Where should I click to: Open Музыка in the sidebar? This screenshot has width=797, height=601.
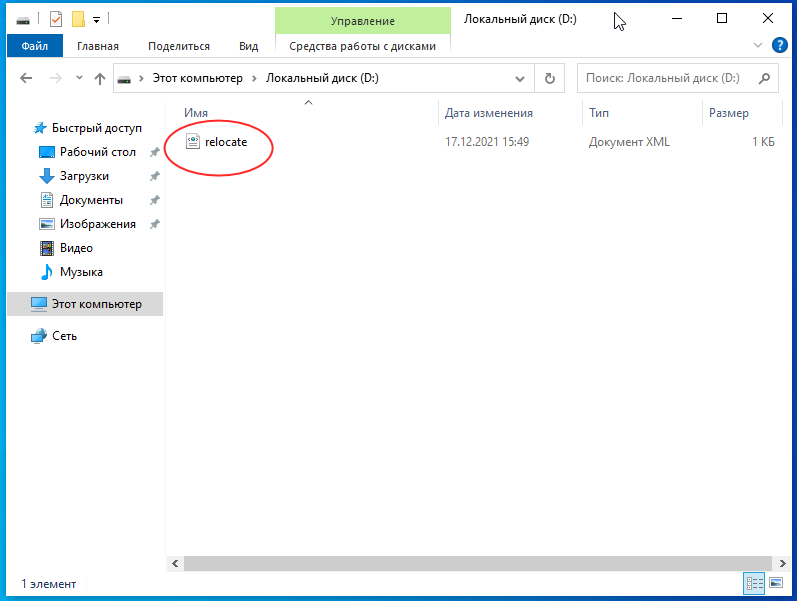click(x=81, y=272)
